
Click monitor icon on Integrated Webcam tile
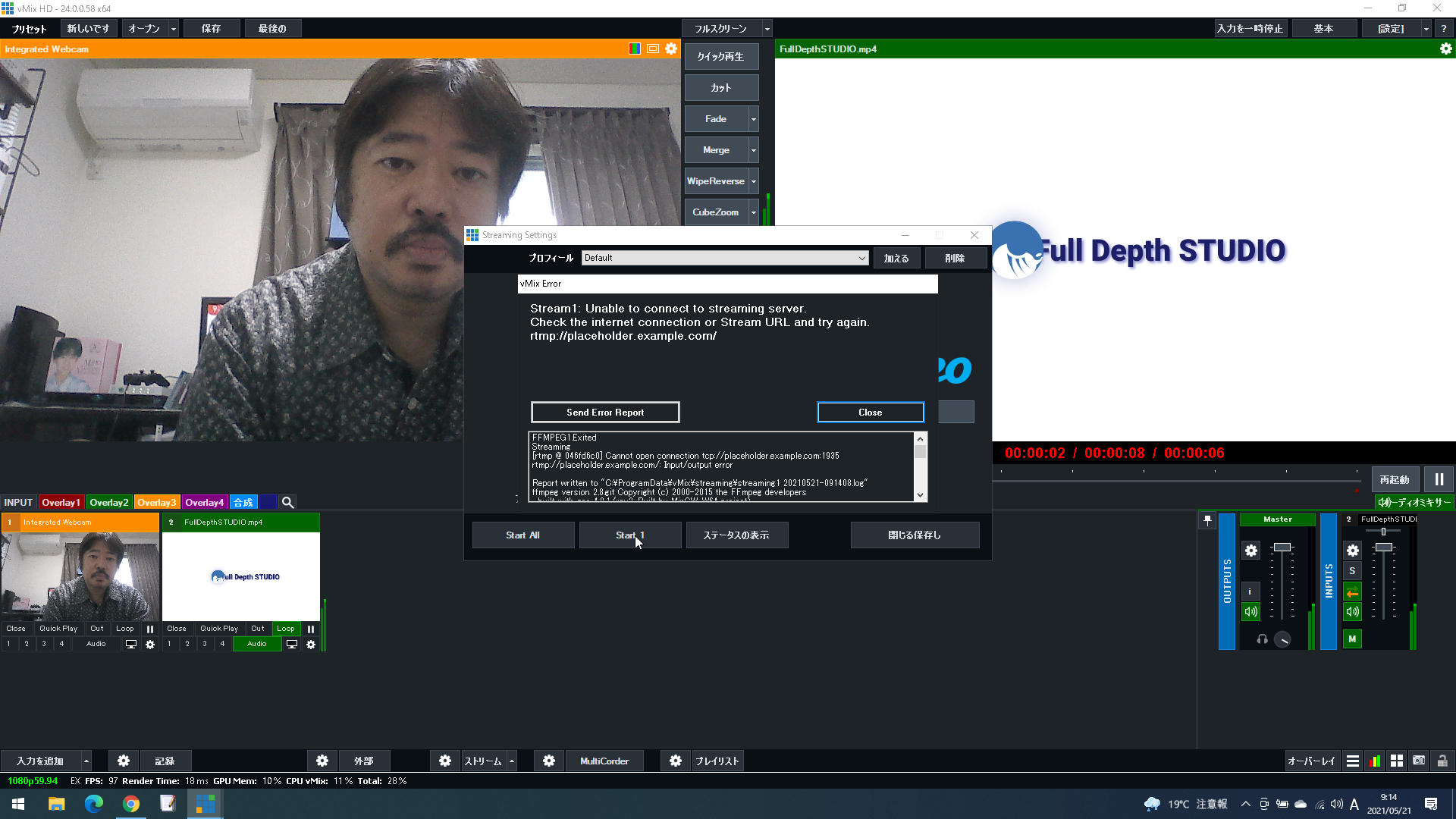coord(131,645)
